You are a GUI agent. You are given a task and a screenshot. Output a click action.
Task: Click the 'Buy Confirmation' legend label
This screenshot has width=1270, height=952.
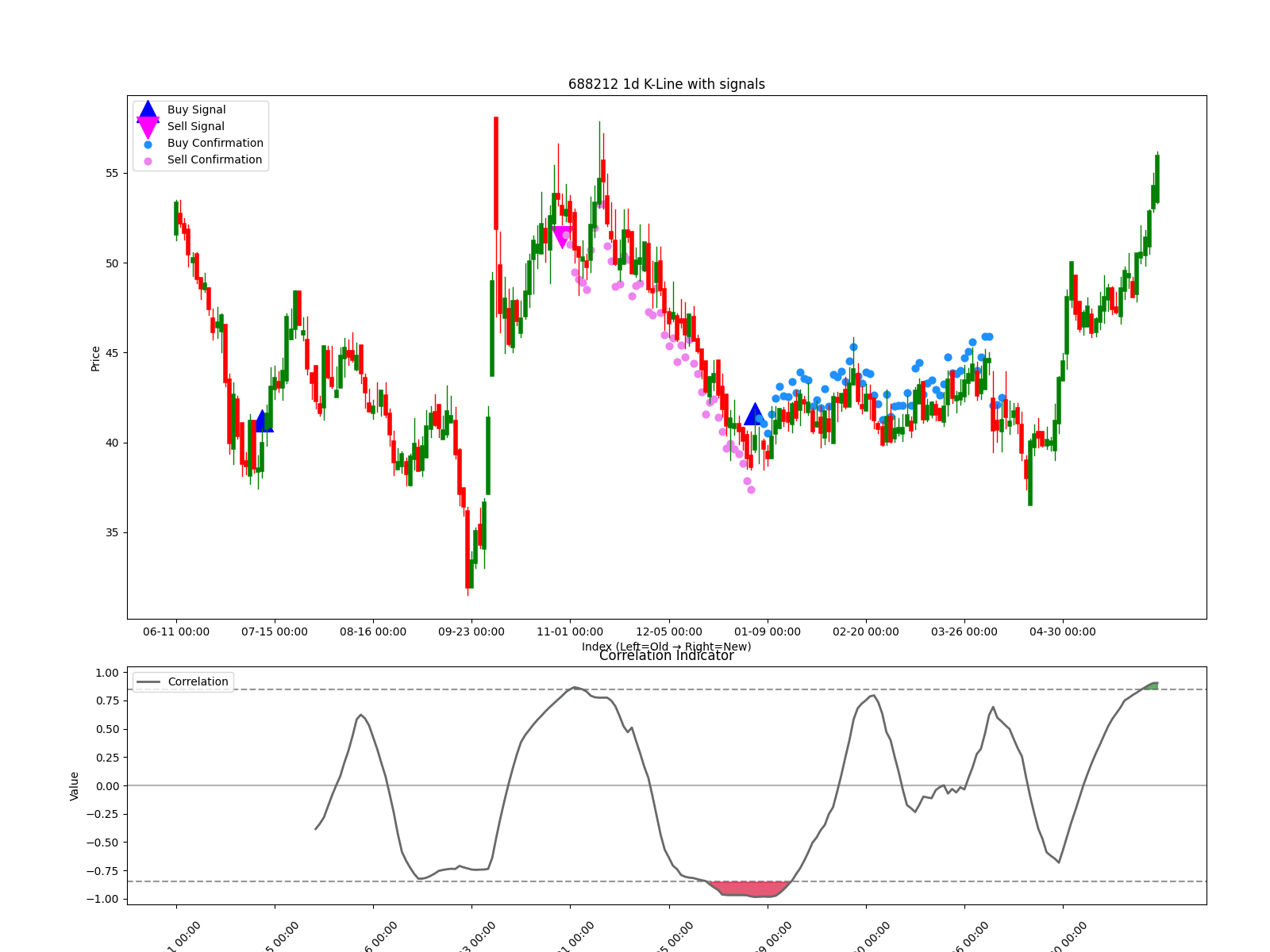[x=215, y=144]
